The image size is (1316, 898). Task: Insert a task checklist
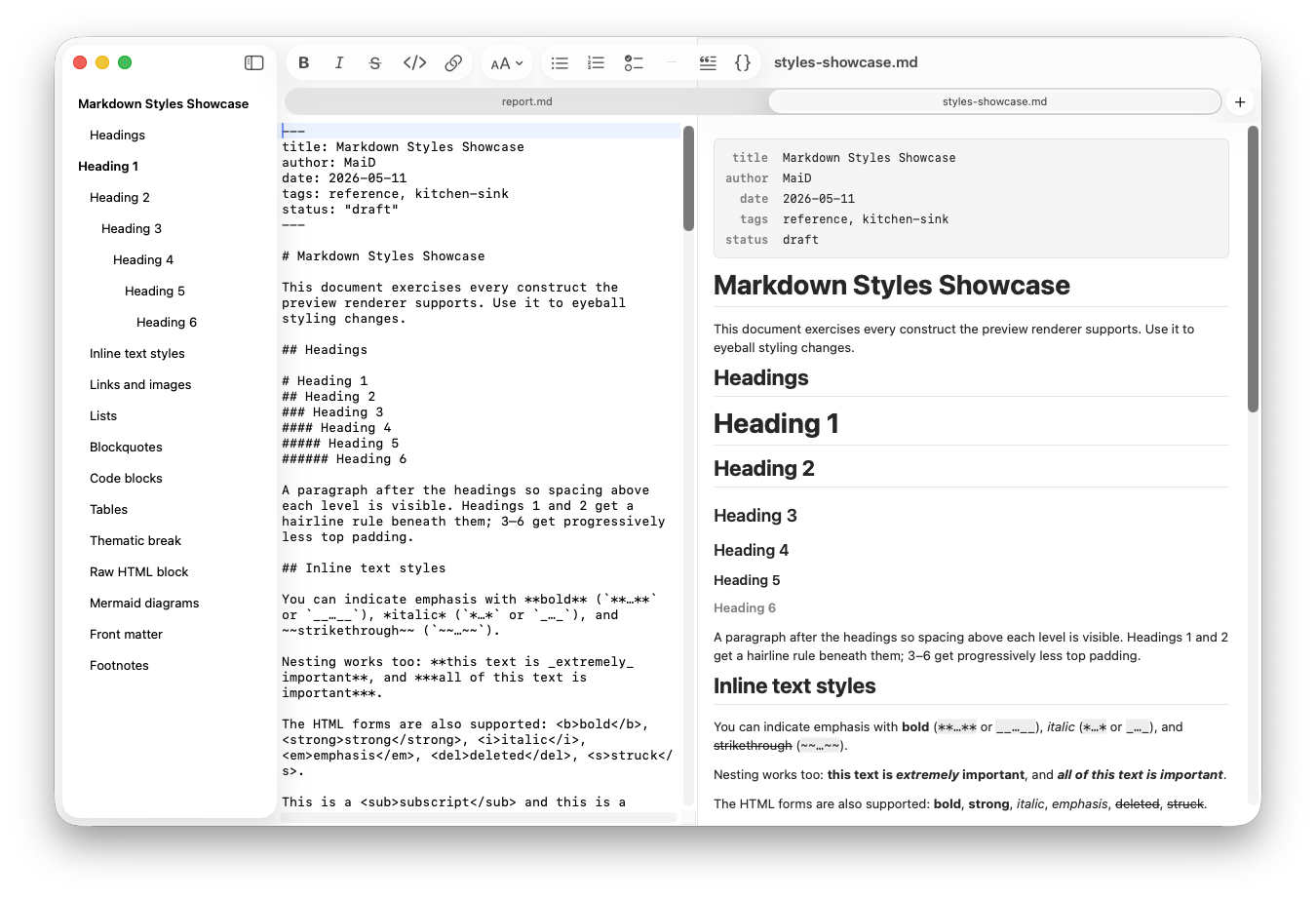634,62
